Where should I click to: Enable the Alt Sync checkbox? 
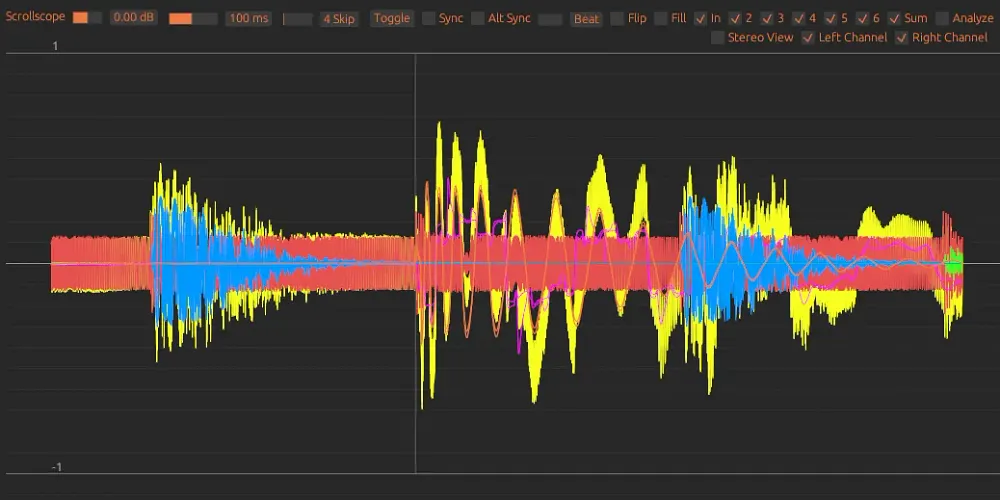pyautogui.click(x=478, y=18)
